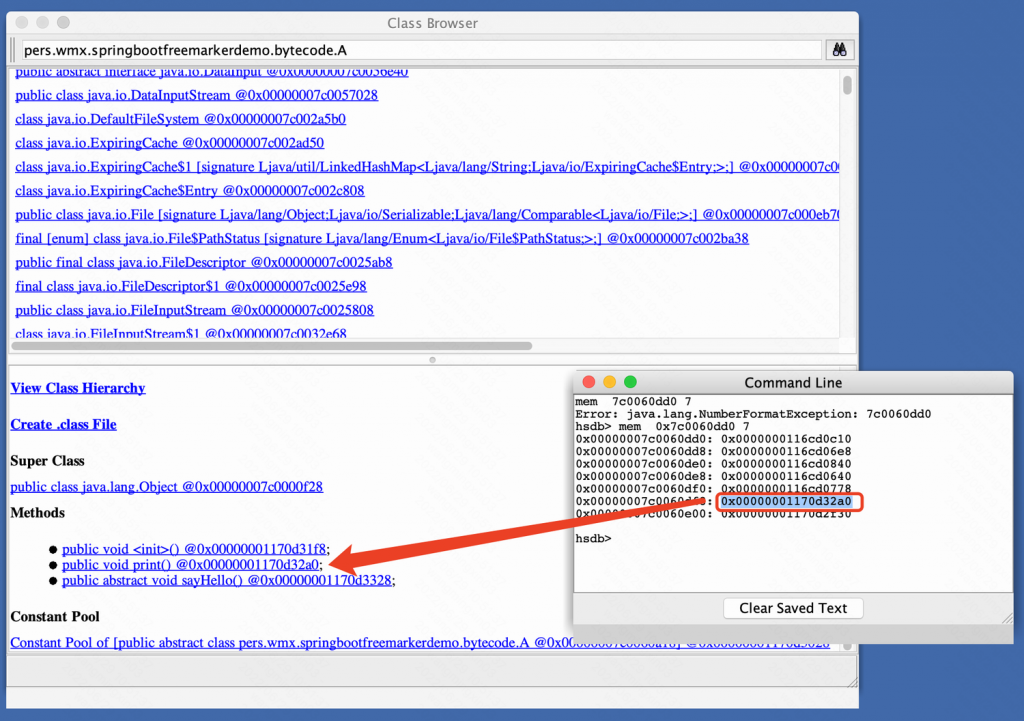Click View Class Hierarchy link

(77, 388)
